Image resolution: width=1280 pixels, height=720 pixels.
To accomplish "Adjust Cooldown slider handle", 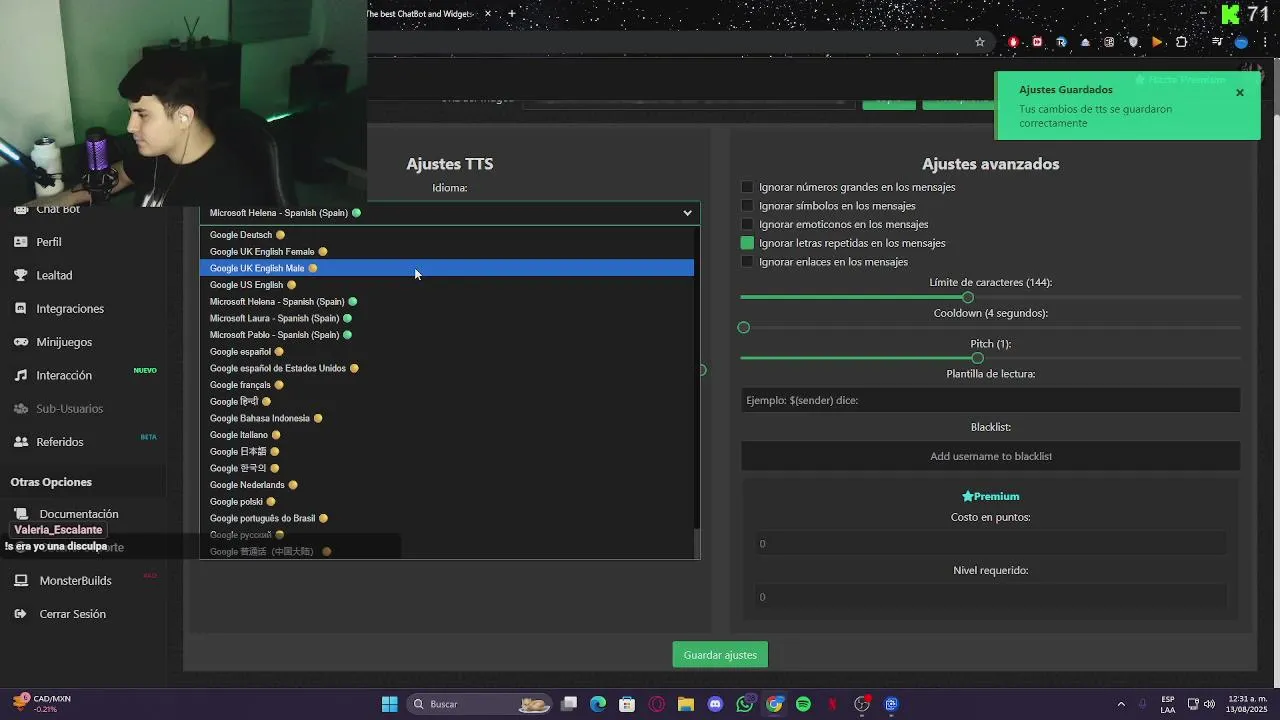I will tap(743, 328).
